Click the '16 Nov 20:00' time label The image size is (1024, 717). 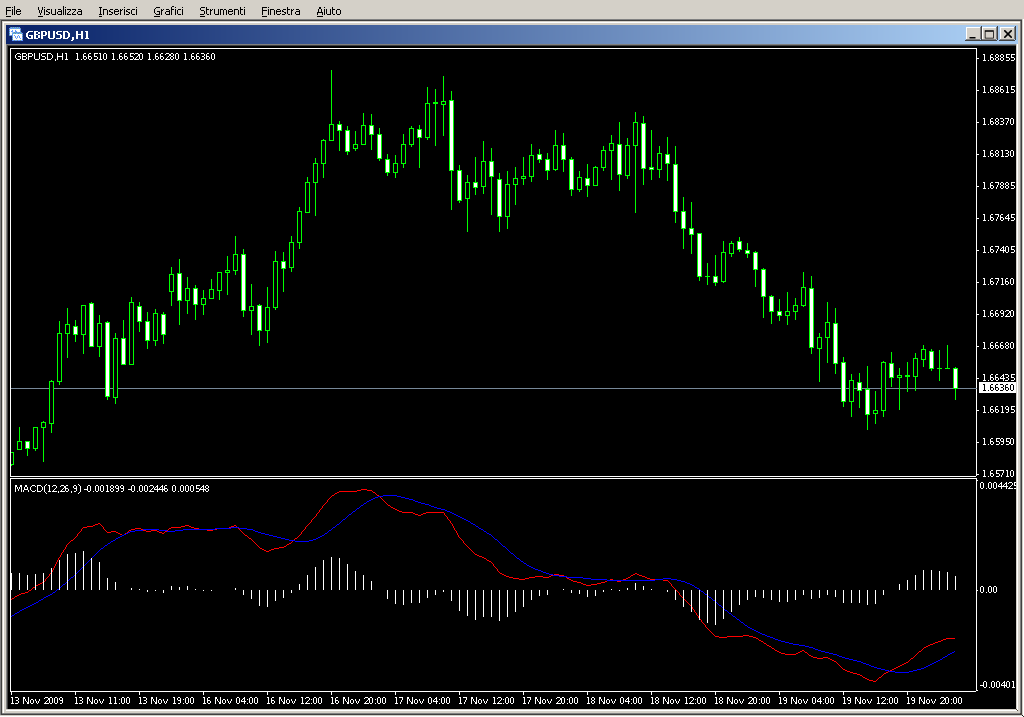[x=359, y=701]
